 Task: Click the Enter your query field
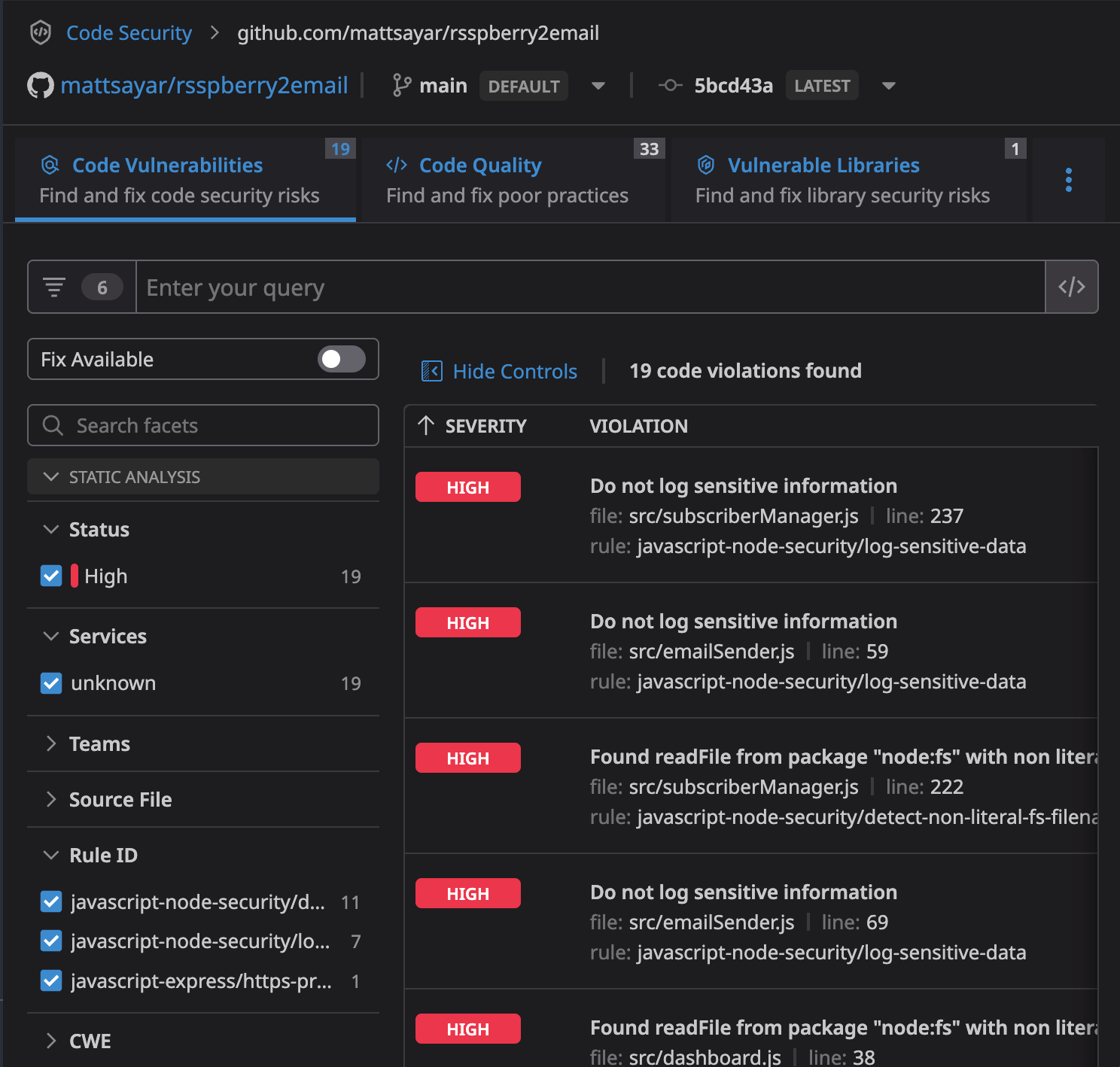click(x=590, y=287)
